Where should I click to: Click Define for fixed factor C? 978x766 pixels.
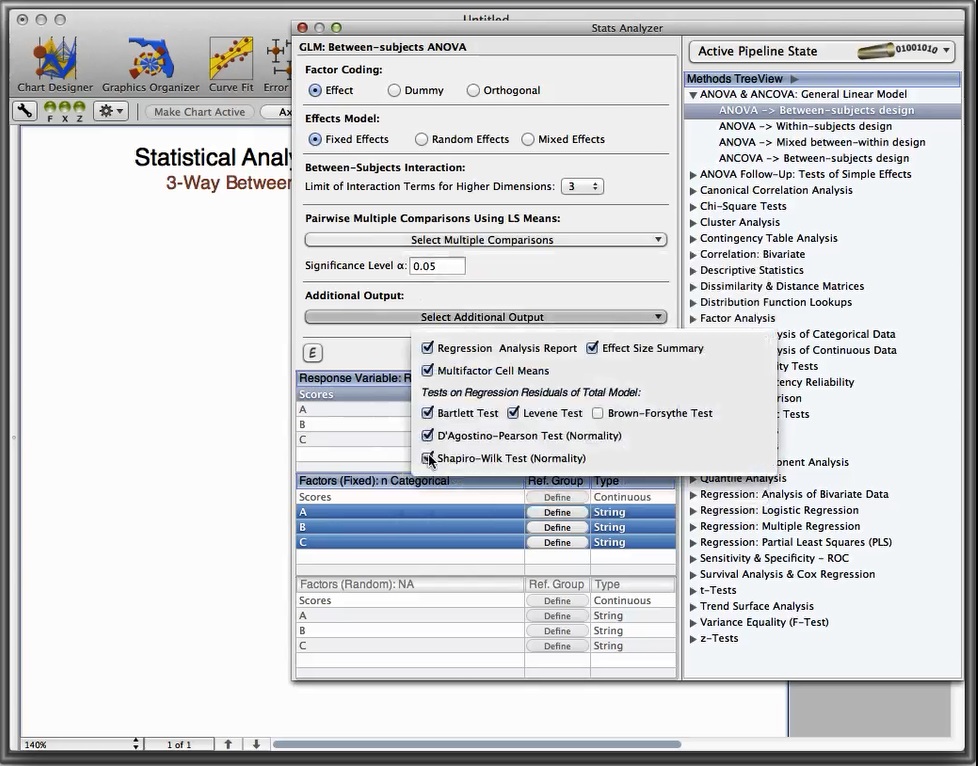tap(557, 543)
